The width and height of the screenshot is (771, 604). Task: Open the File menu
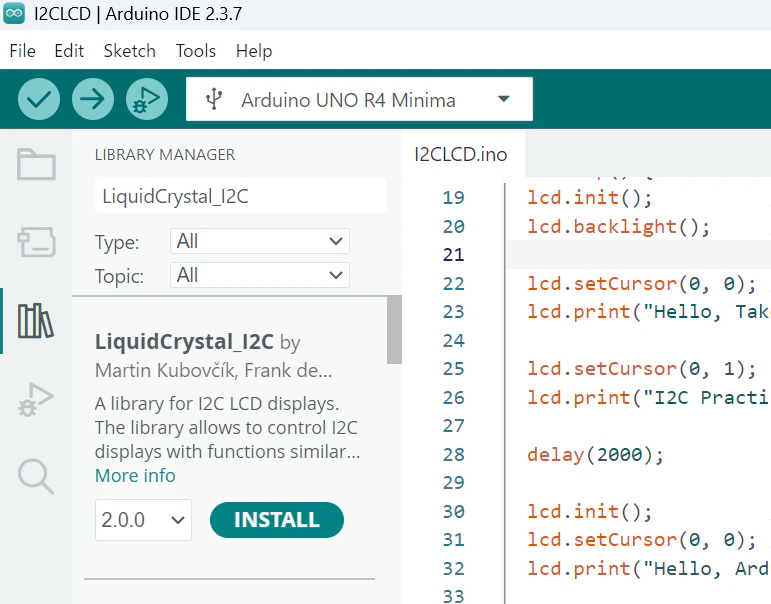[x=23, y=51]
